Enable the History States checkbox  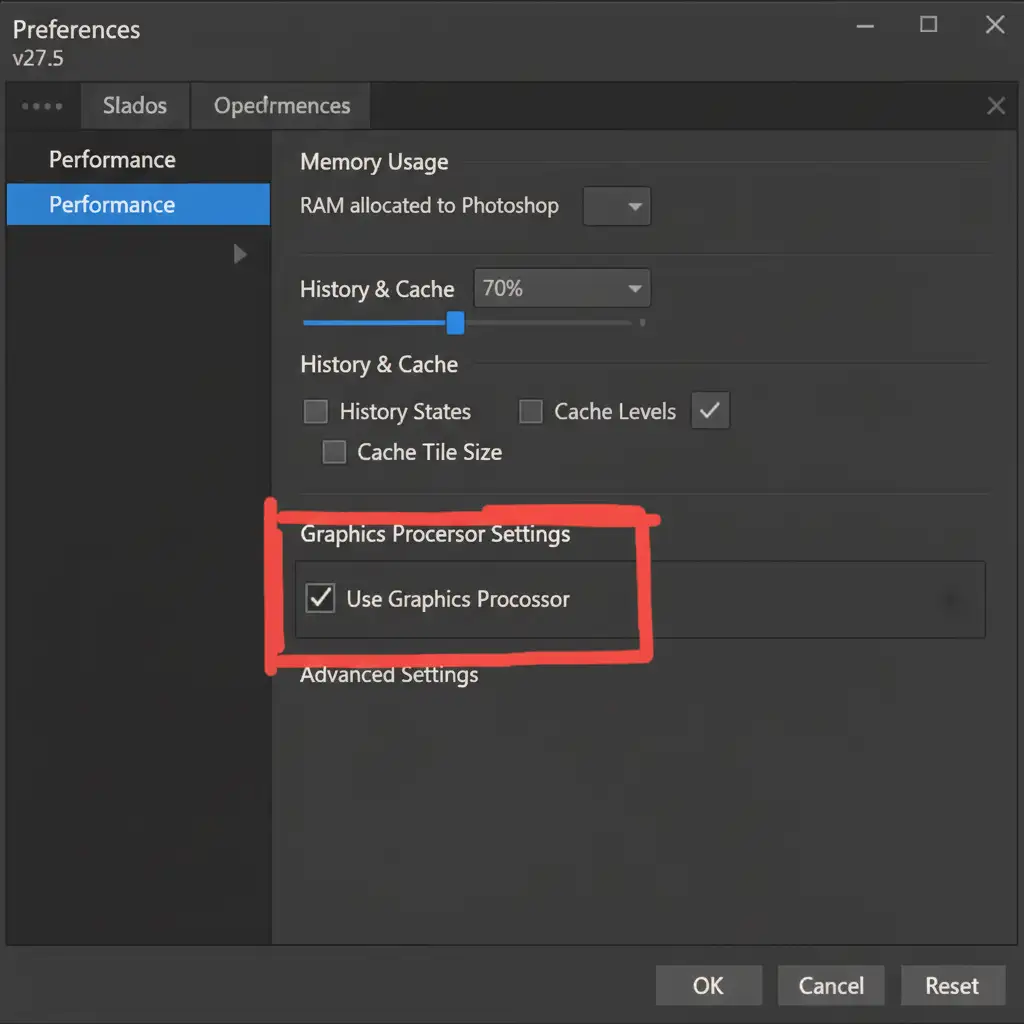coord(315,412)
